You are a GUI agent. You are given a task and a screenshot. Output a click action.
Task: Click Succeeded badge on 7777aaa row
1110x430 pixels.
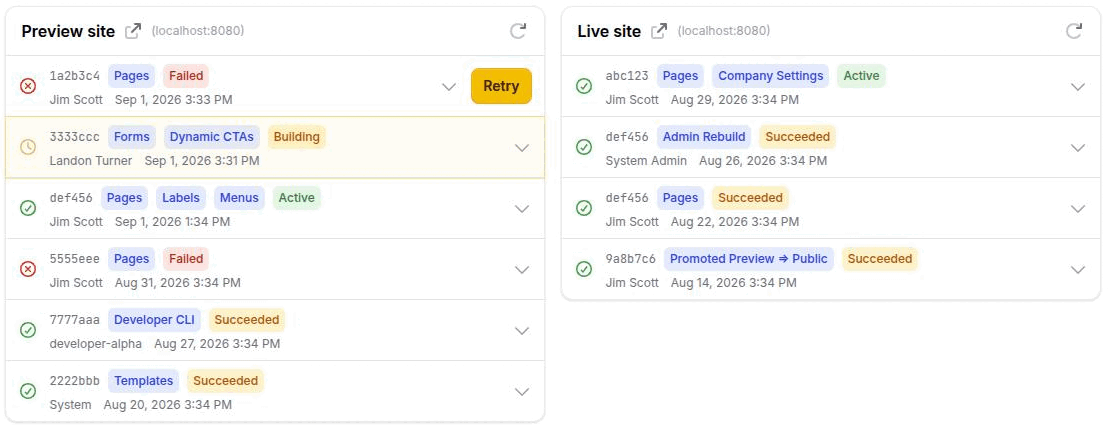[x=247, y=319]
